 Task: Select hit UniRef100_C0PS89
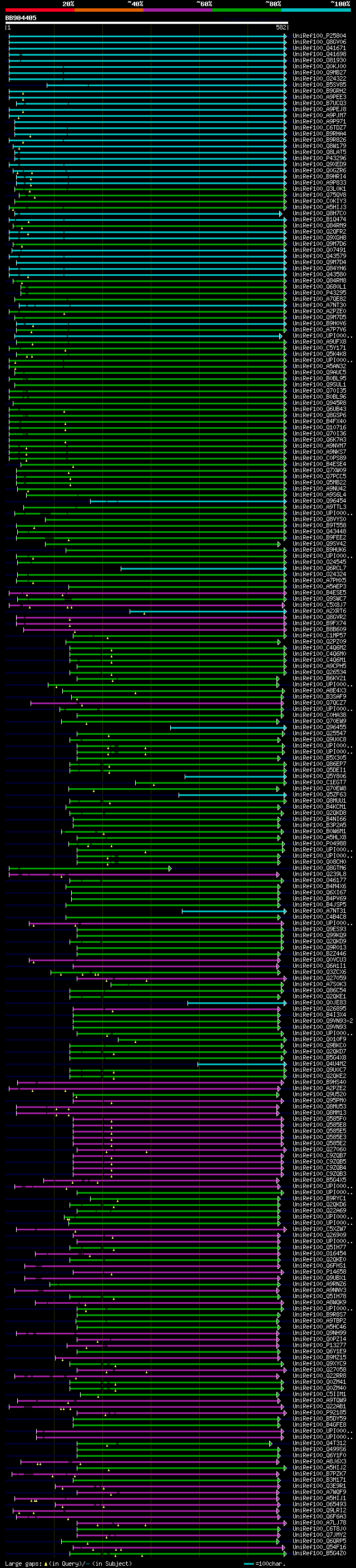(x=319, y=458)
